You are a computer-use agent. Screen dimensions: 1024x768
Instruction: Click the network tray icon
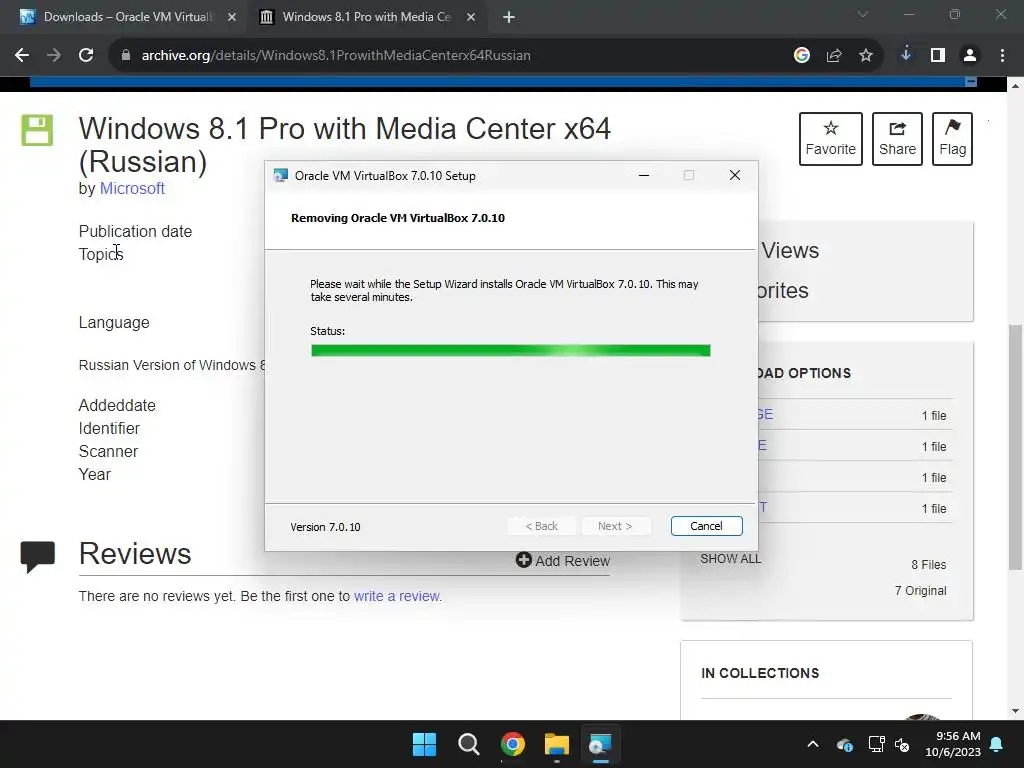(876, 744)
